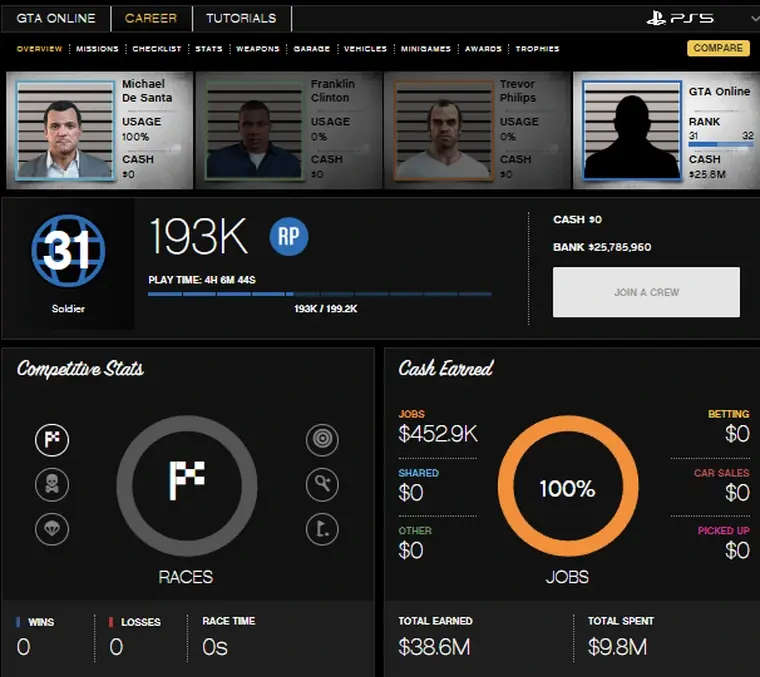The height and width of the screenshot is (677, 760).
Task: Click the 193K / 199.2K progress label
Action: (325, 309)
